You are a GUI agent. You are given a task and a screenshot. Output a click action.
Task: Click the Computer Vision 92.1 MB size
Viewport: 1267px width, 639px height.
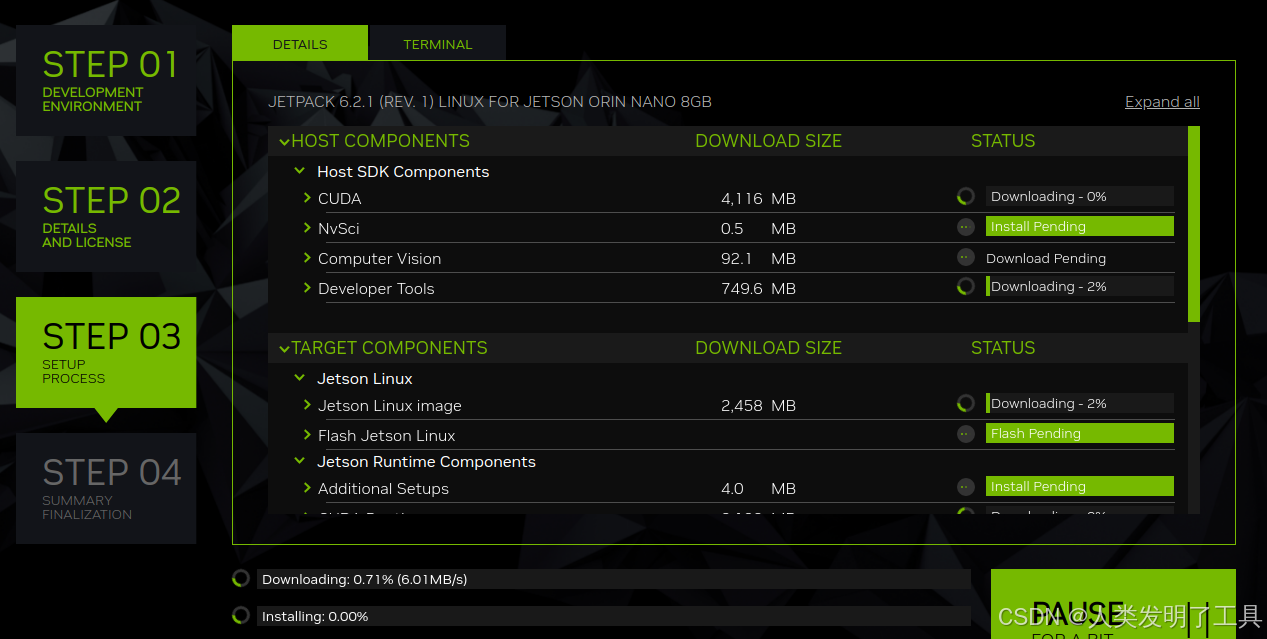[x=758, y=259]
